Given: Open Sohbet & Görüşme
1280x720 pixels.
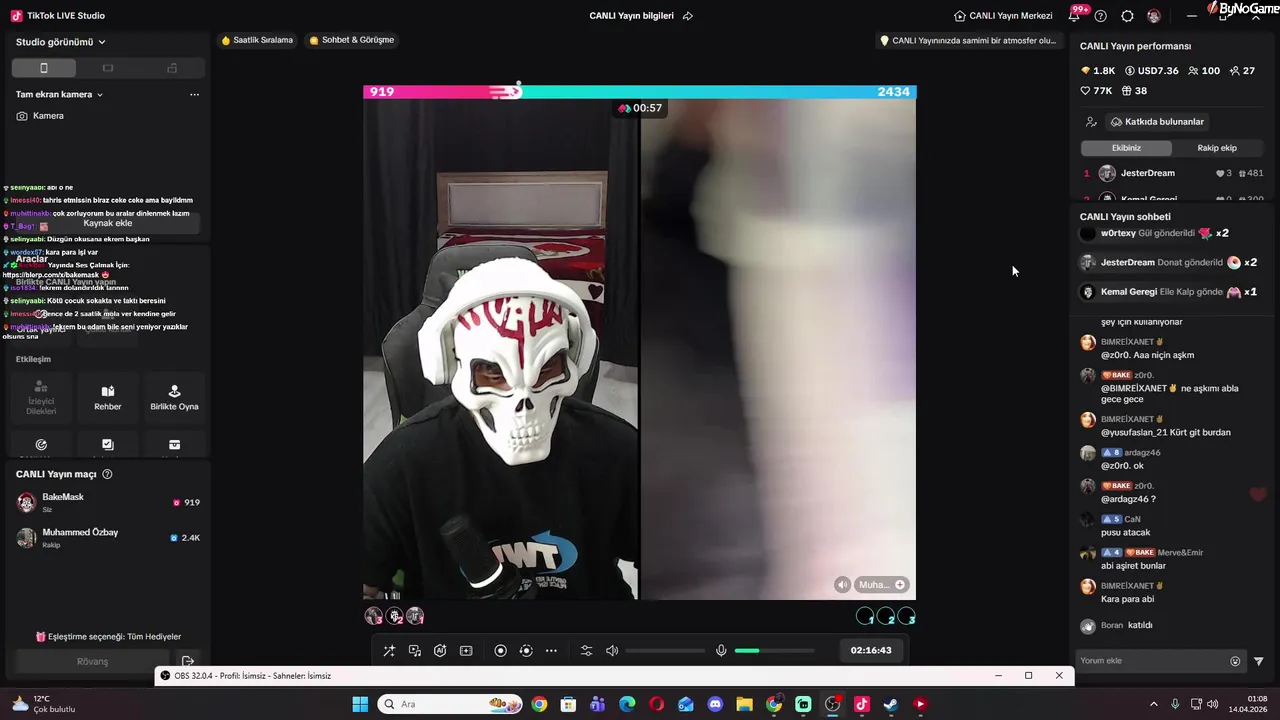Looking at the screenshot, I should [x=352, y=40].
